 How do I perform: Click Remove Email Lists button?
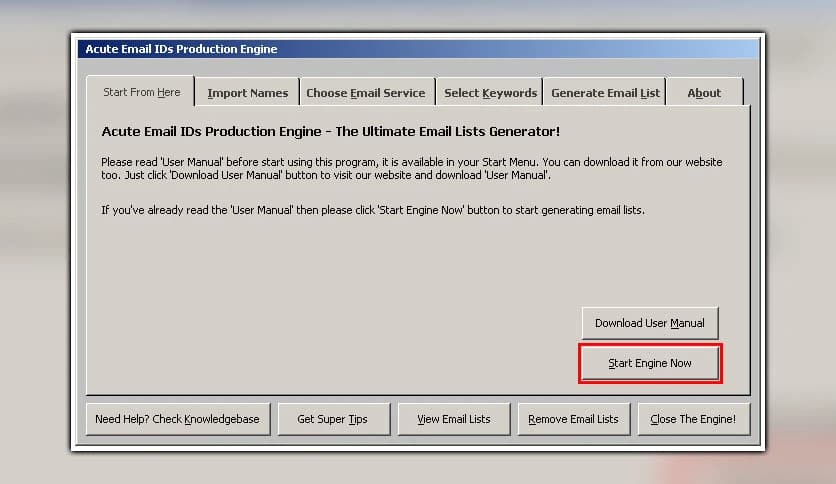pos(574,419)
